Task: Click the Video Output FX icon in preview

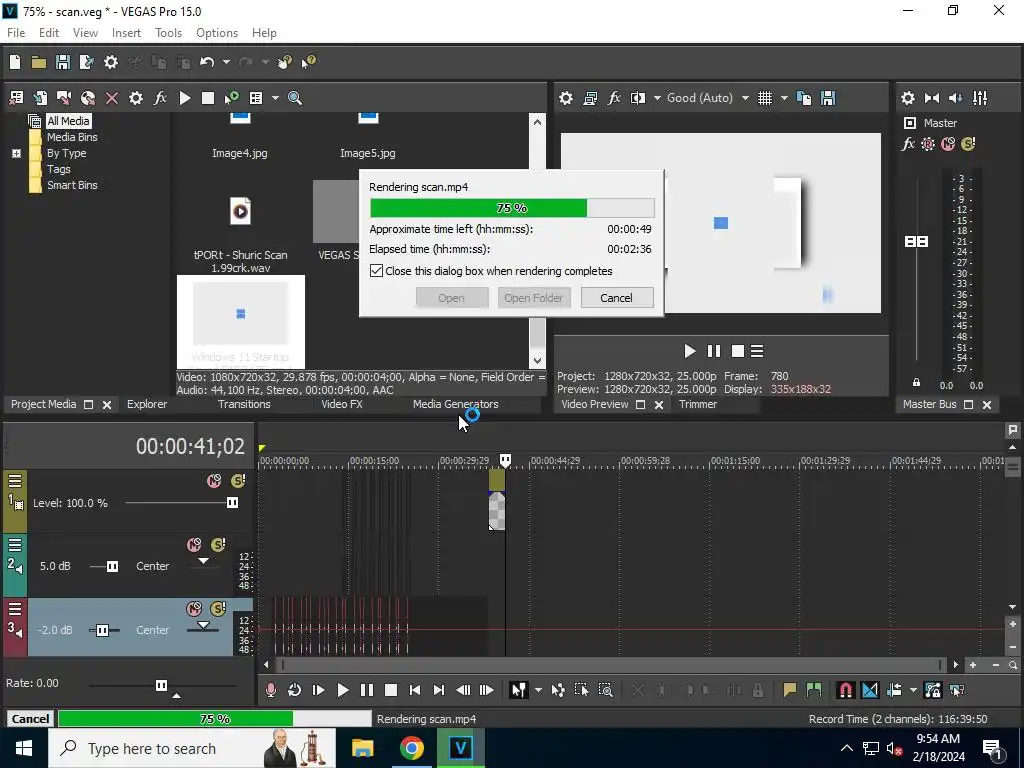Action: 614,98
